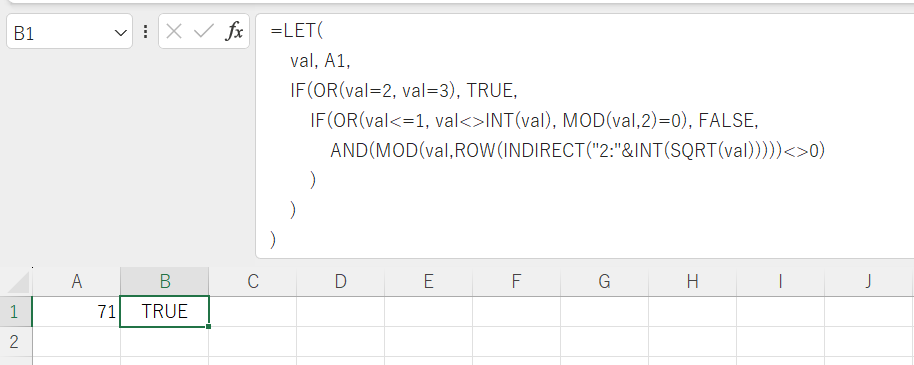Select column C header
This screenshot has height=365, width=914.
tap(252, 282)
